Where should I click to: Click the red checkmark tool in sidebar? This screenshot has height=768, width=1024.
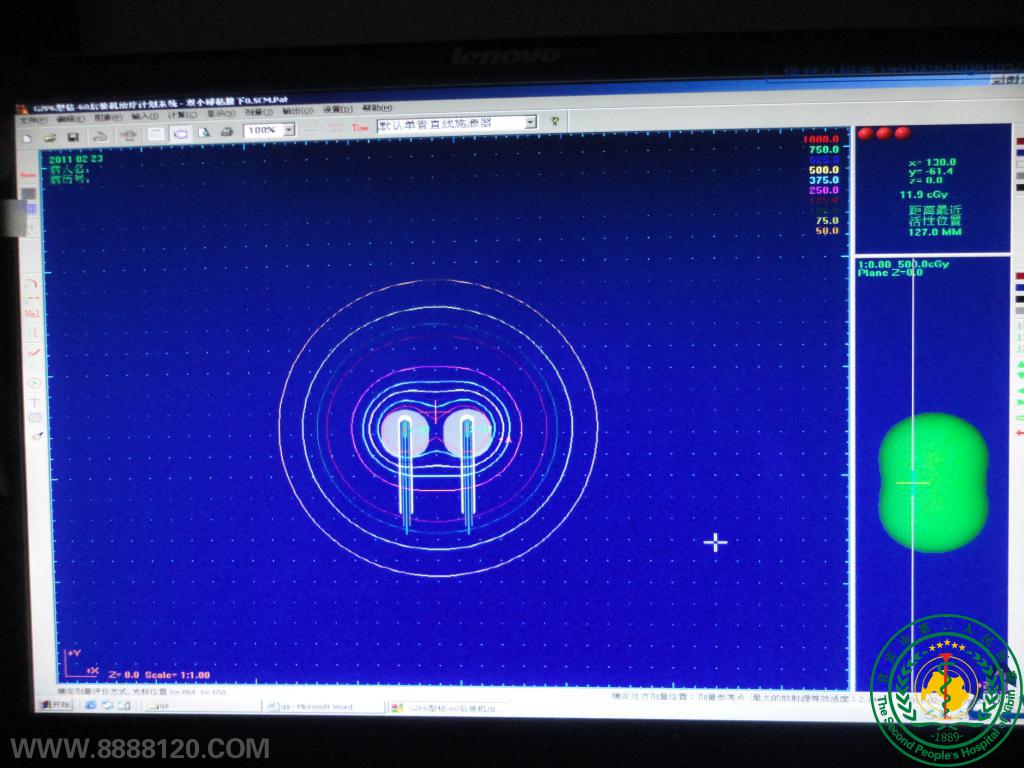(x=33, y=352)
